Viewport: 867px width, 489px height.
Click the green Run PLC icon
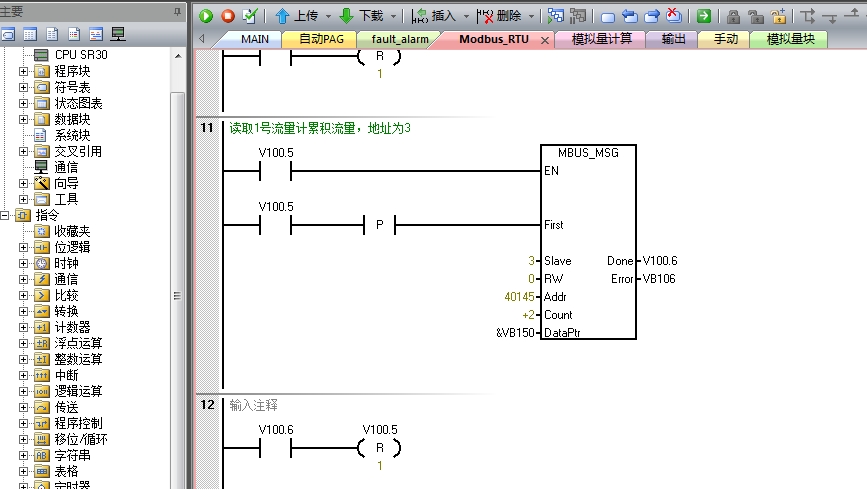coord(206,16)
